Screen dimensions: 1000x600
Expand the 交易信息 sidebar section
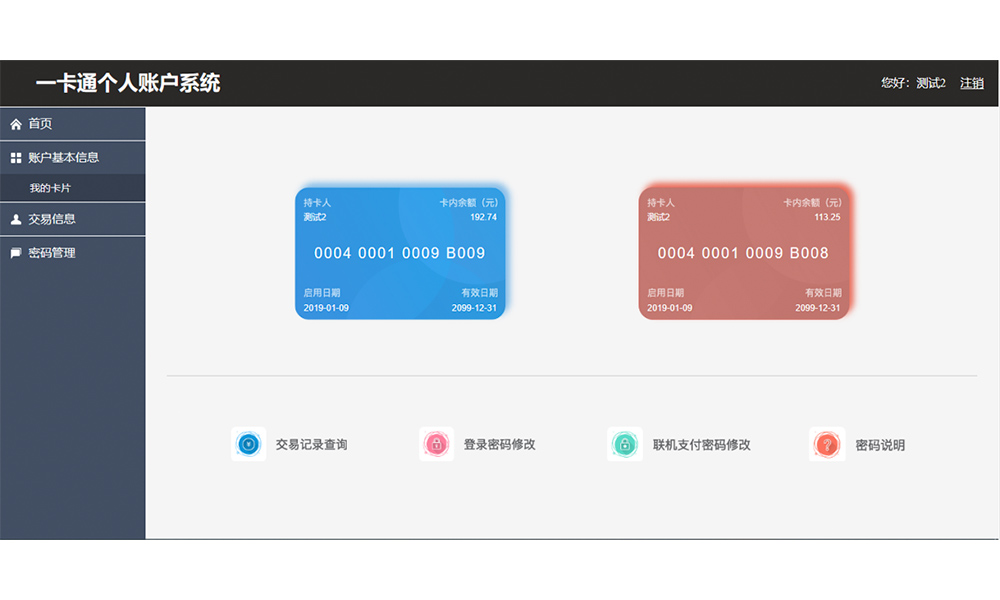(52, 219)
